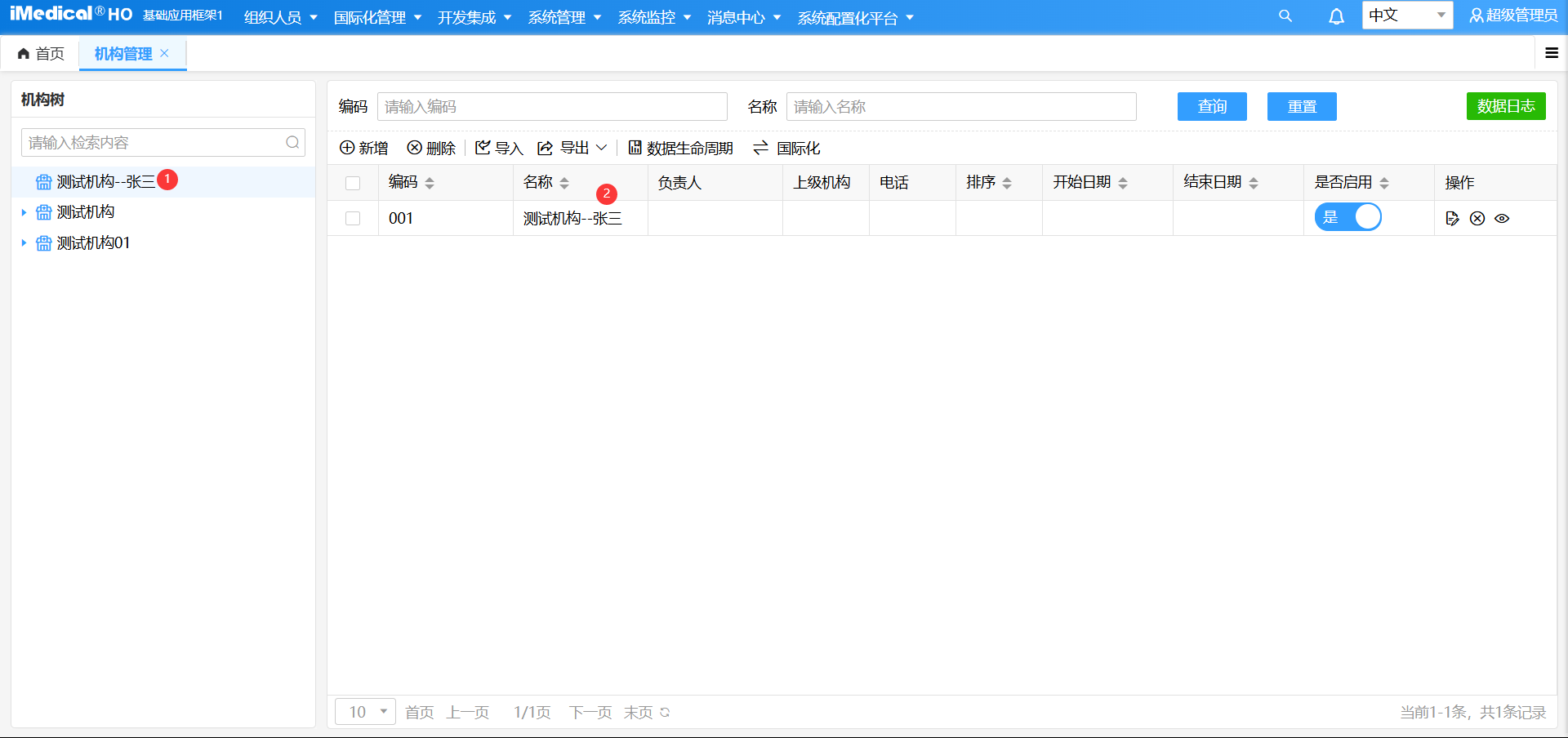Click the search magnifier in top bar
Screen dimensions: 1568x738
click(1285, 16)
